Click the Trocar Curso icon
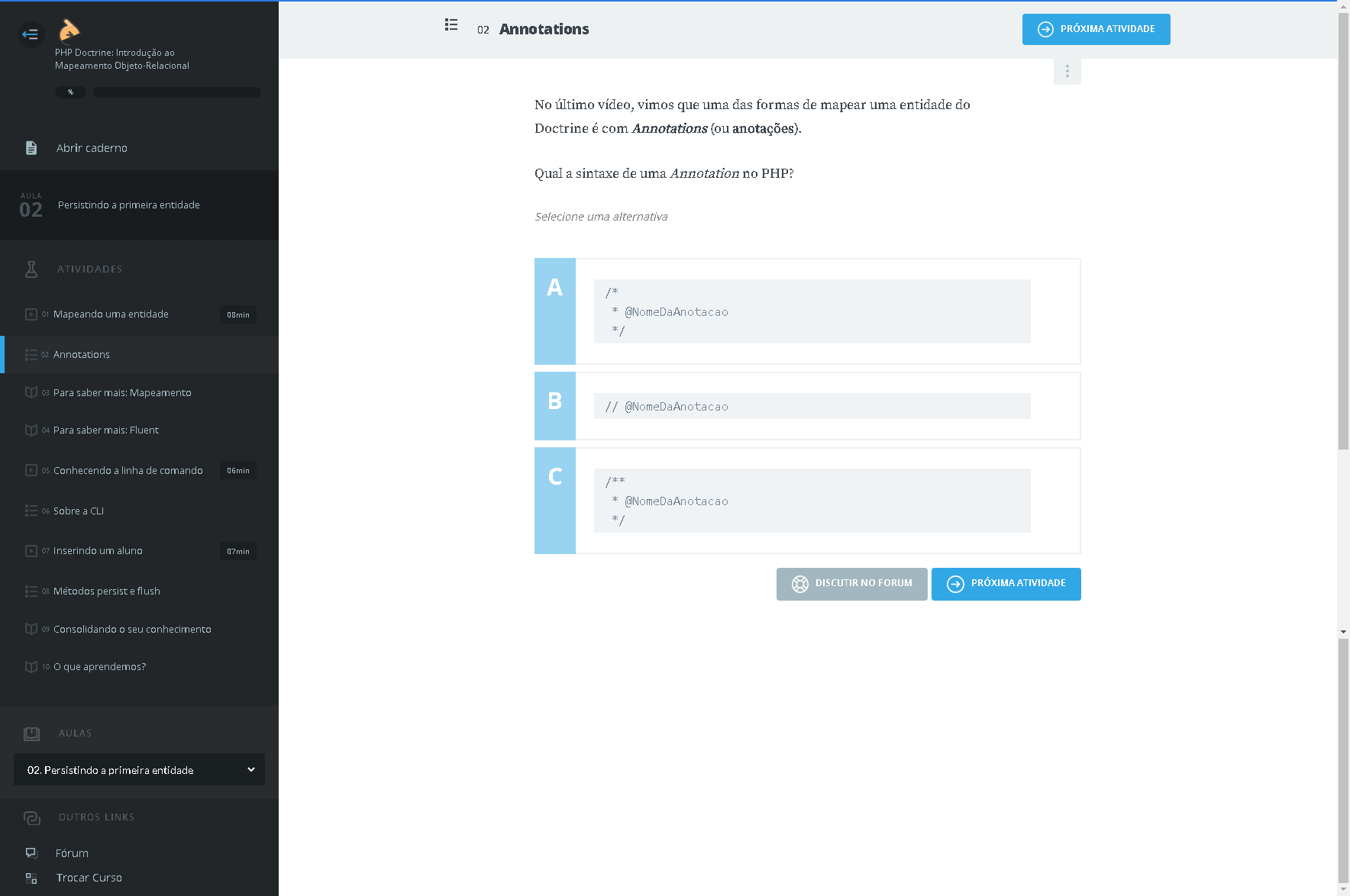Screen dimensions: 1350x896 pyautogui.click(x=31, y=878)
